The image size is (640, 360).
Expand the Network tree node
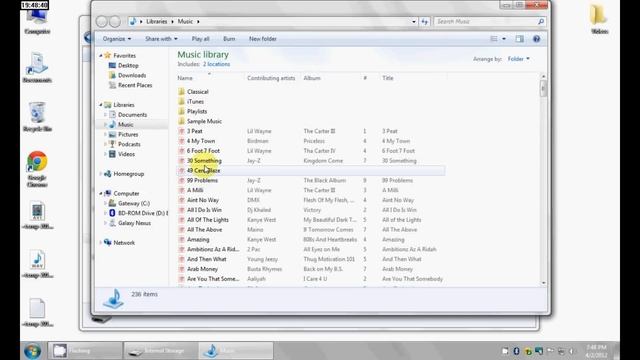[101, 242]
